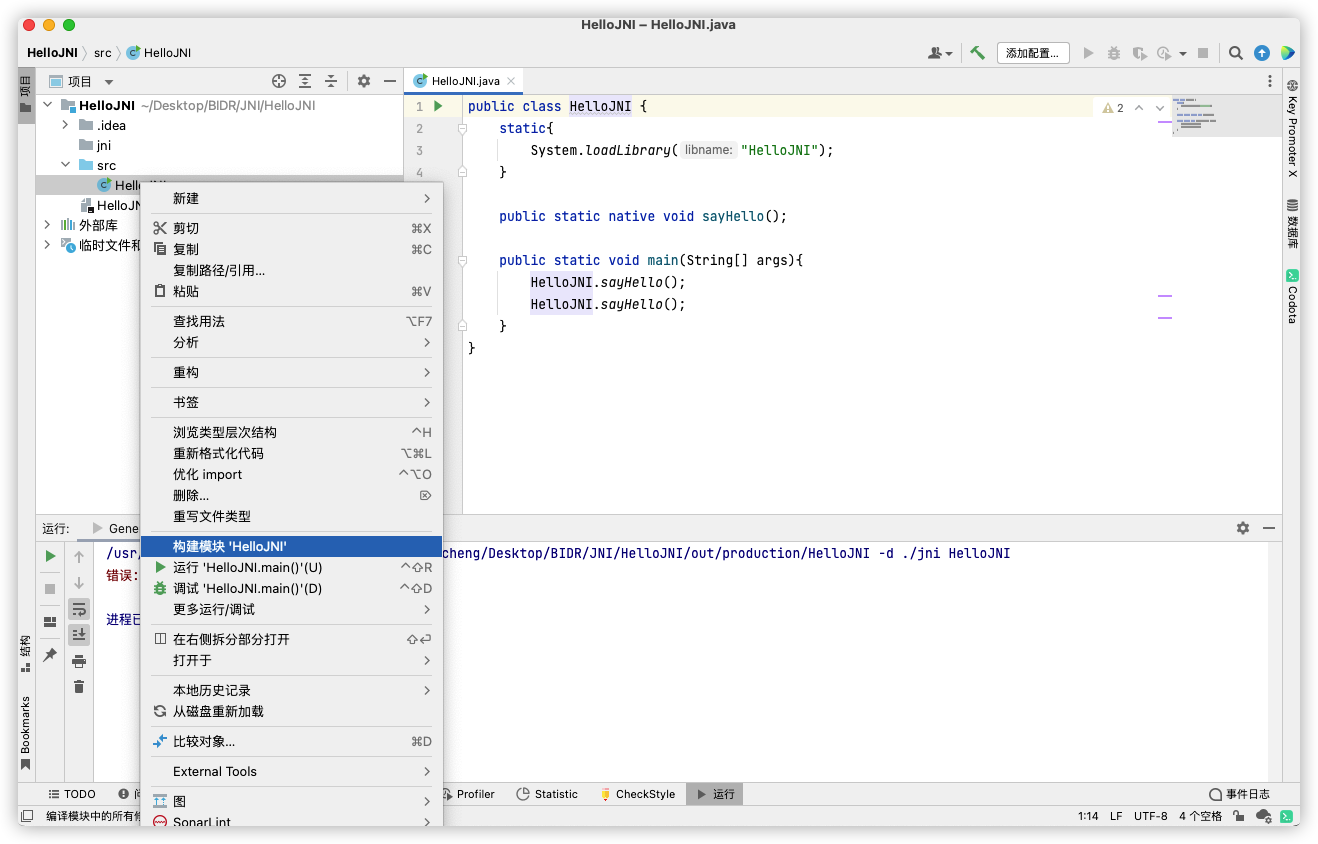Open project panel gear settings
The height and width of the screenshot is (844, 1318).
(364, 81)
